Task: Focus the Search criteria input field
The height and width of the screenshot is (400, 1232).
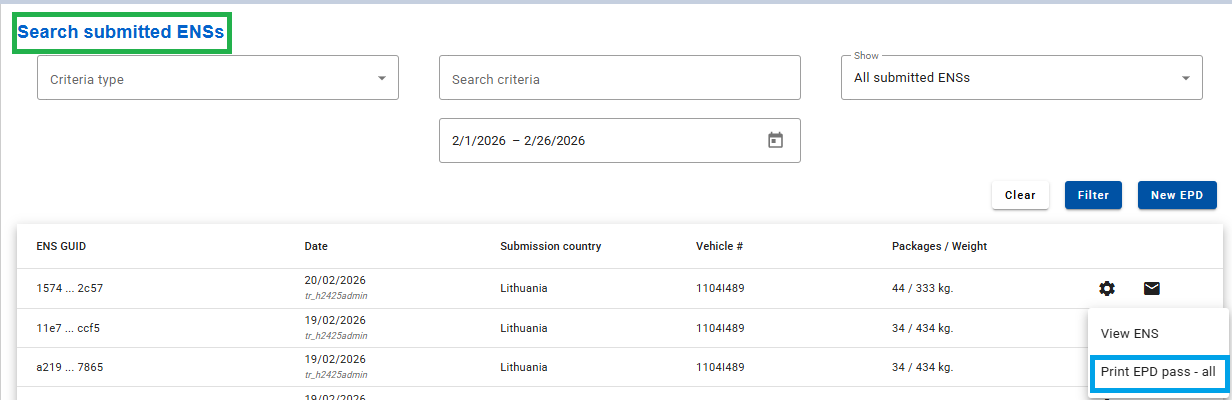Action: 619,79
